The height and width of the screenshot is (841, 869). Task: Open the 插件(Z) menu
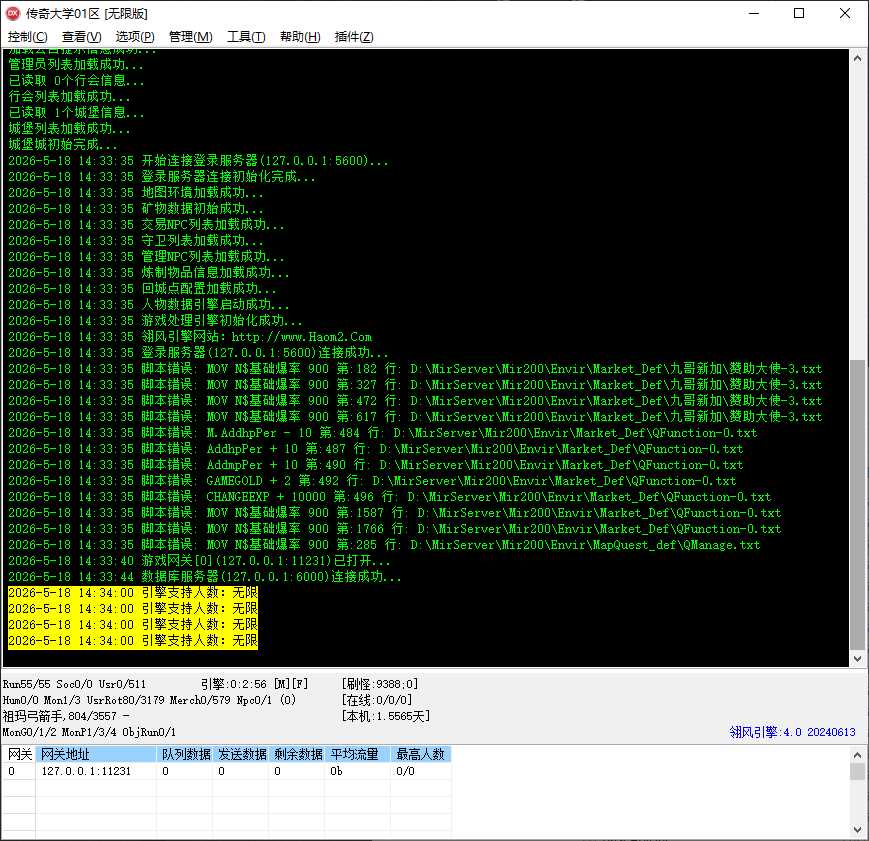354,37
